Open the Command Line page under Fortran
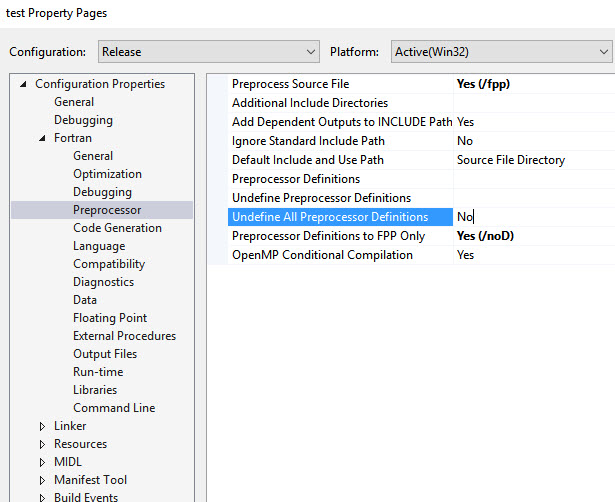 pyautogui.click(x=114, y=408)
